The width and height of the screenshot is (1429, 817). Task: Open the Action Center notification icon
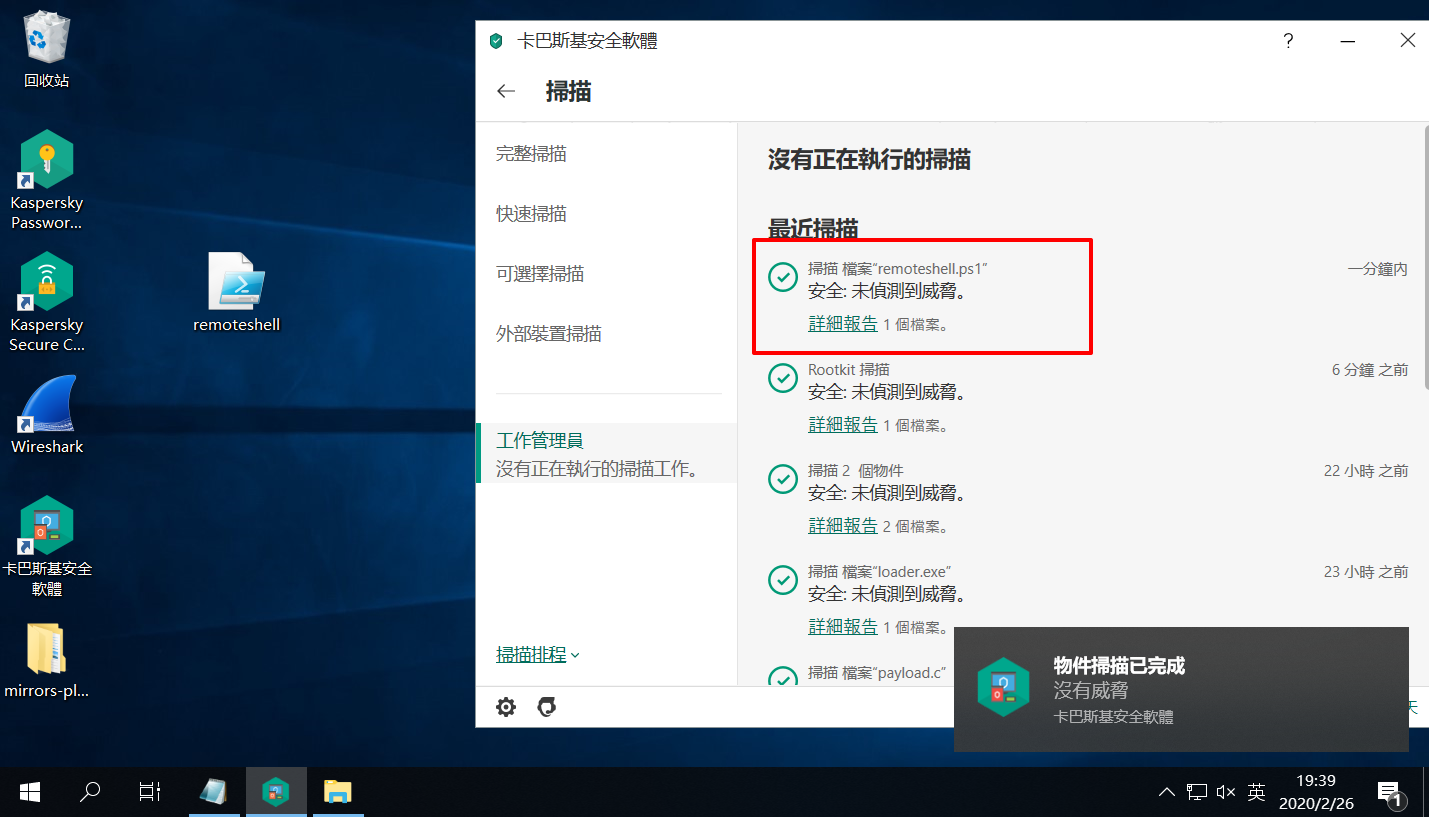(x=1389, y=793)
